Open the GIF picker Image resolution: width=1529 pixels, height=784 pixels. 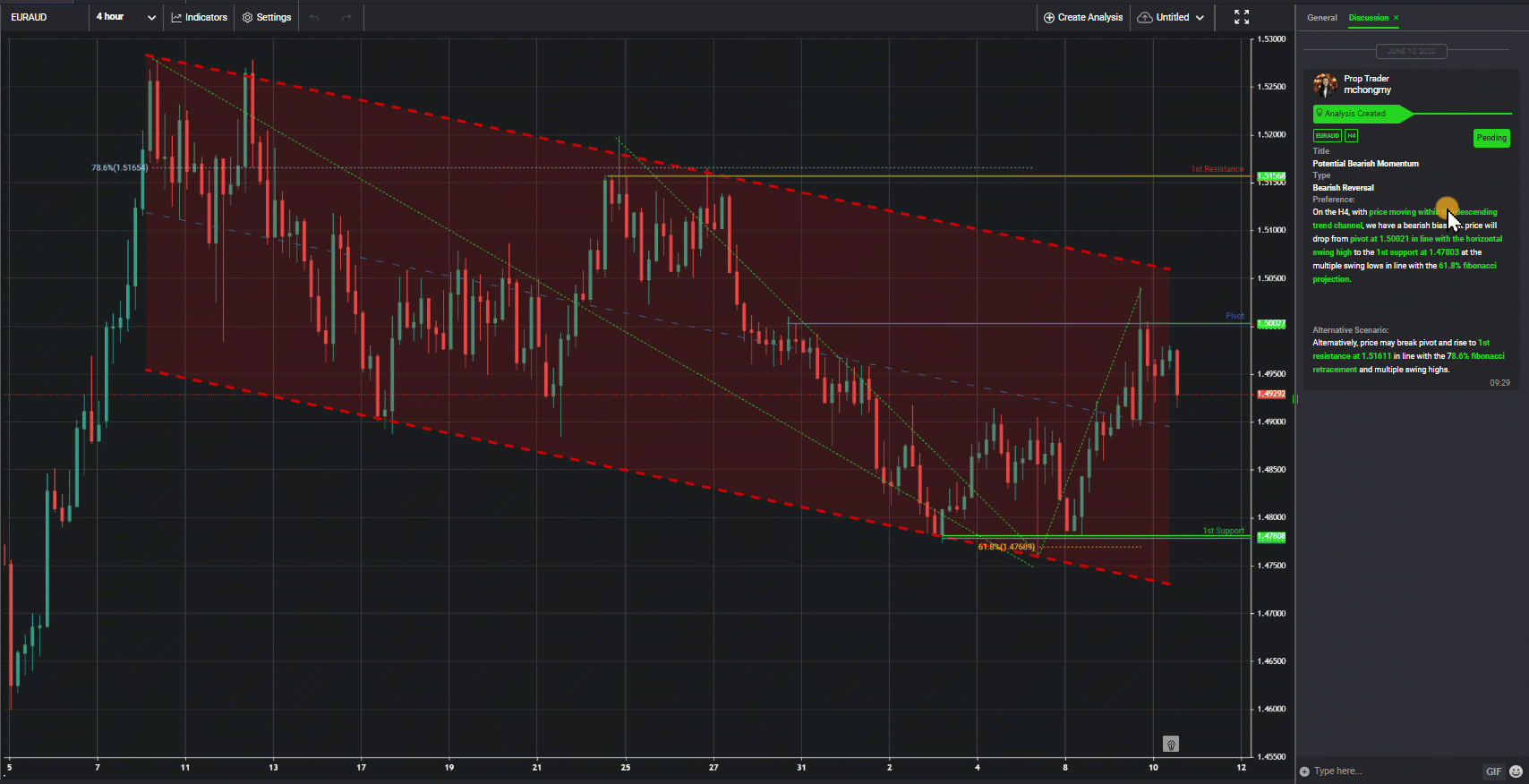coord(1493,771)
